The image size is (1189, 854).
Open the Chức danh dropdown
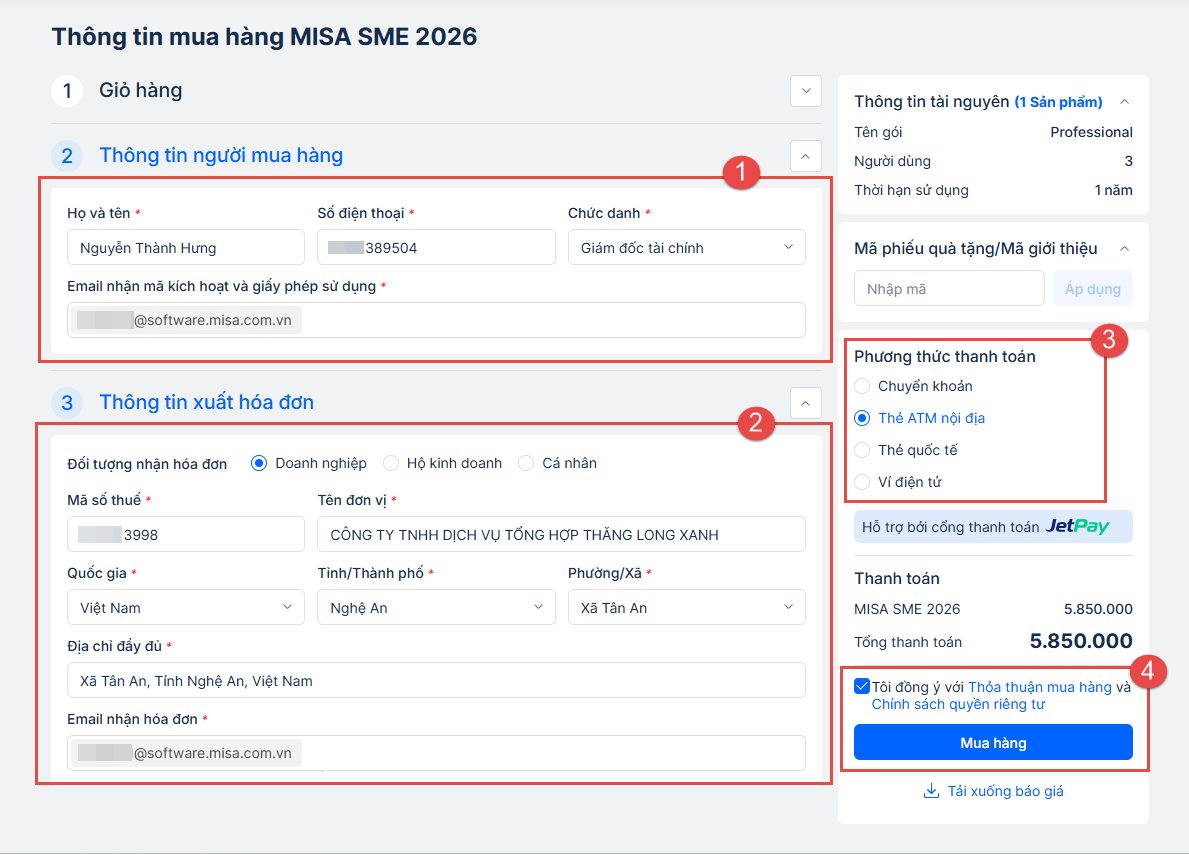pyautogui.click(x=686, y=248)
